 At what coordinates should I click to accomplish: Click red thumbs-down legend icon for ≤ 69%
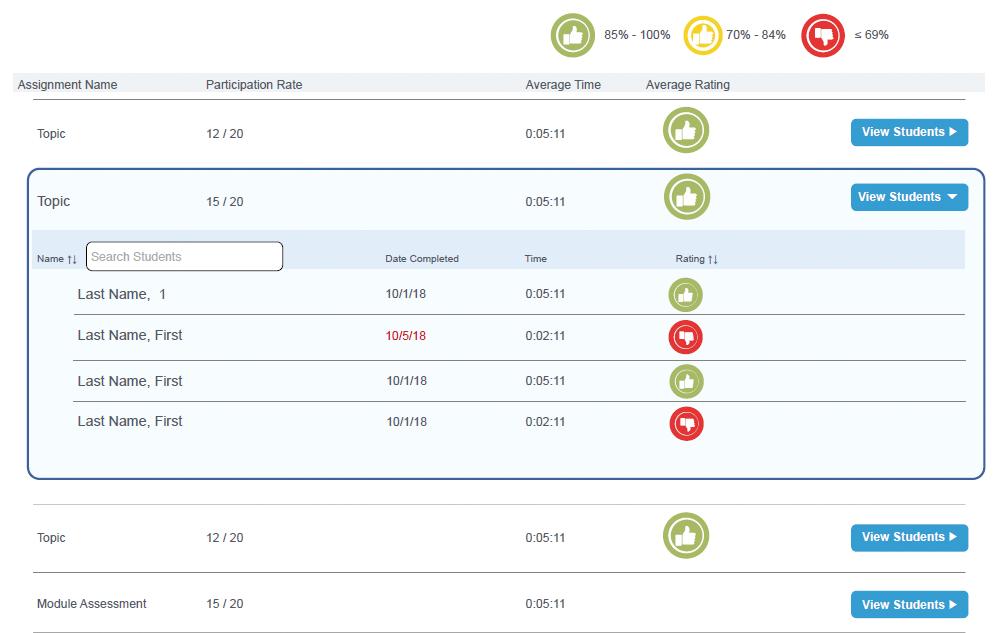(823, 36)
